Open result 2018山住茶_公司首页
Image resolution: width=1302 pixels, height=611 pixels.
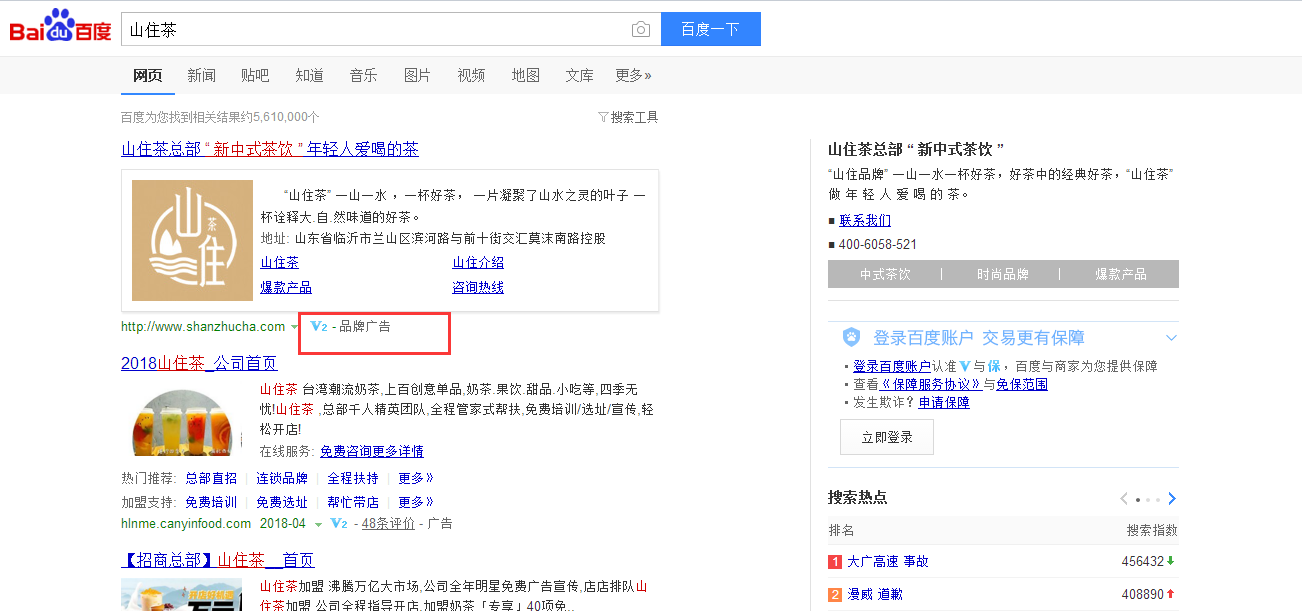[x=199, y=363]
